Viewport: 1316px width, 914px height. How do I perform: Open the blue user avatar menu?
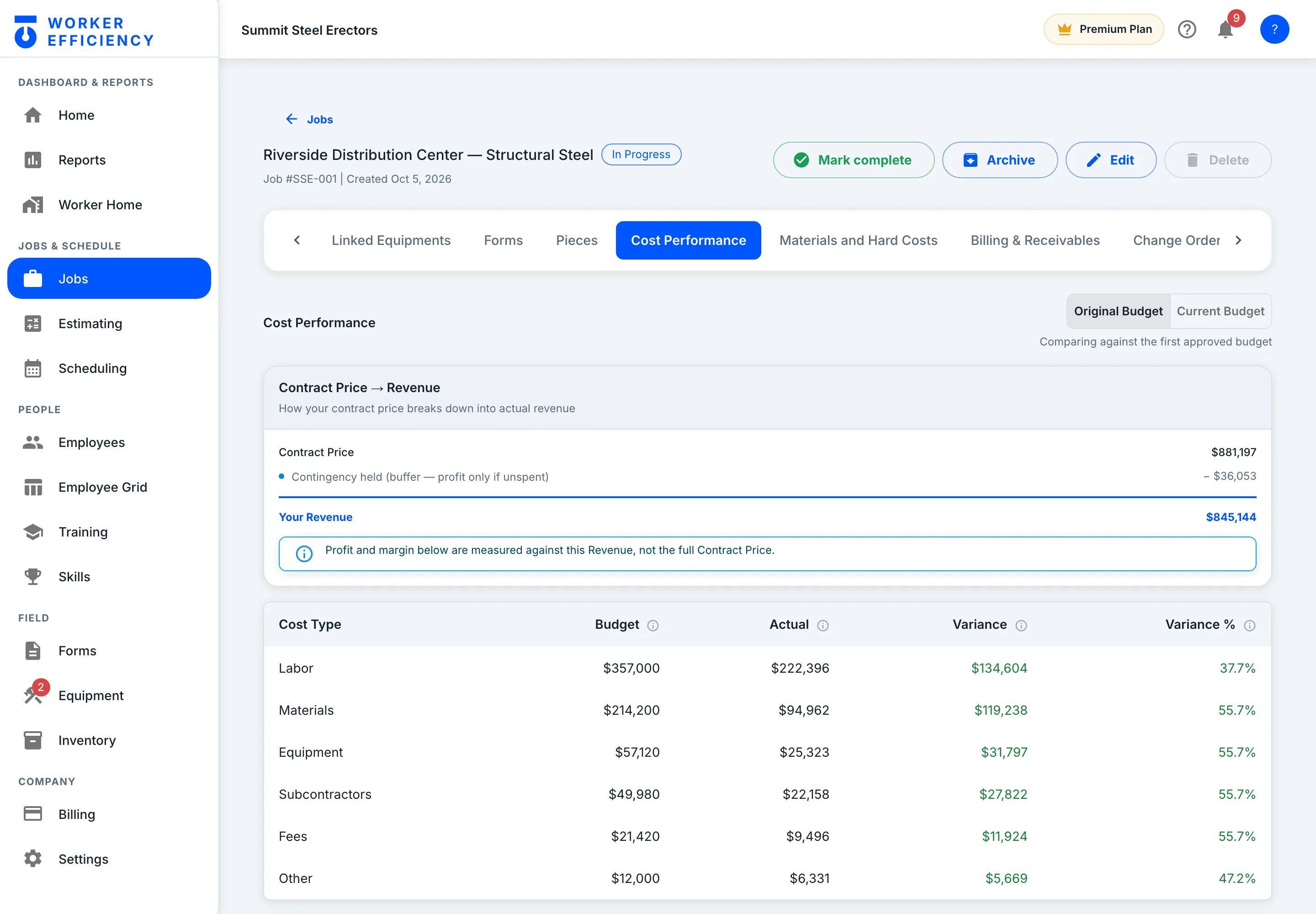coord(1274,29)
